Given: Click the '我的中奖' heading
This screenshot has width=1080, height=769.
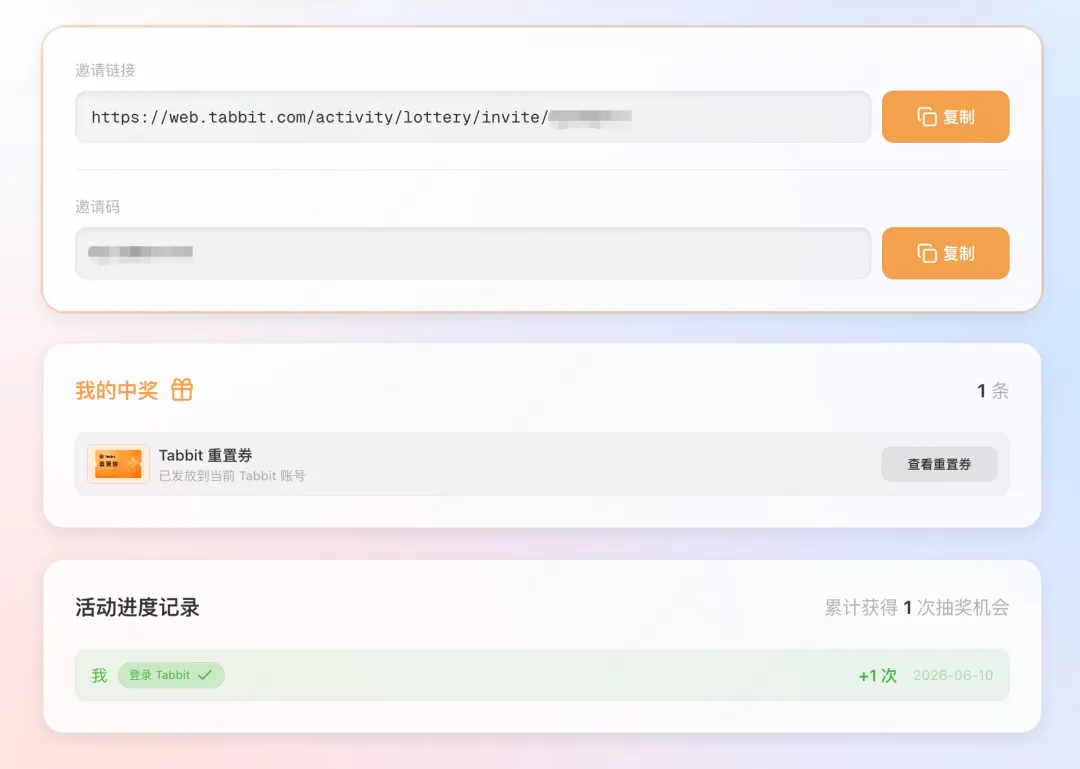Looking at the screenshot, I should point(116,390).
